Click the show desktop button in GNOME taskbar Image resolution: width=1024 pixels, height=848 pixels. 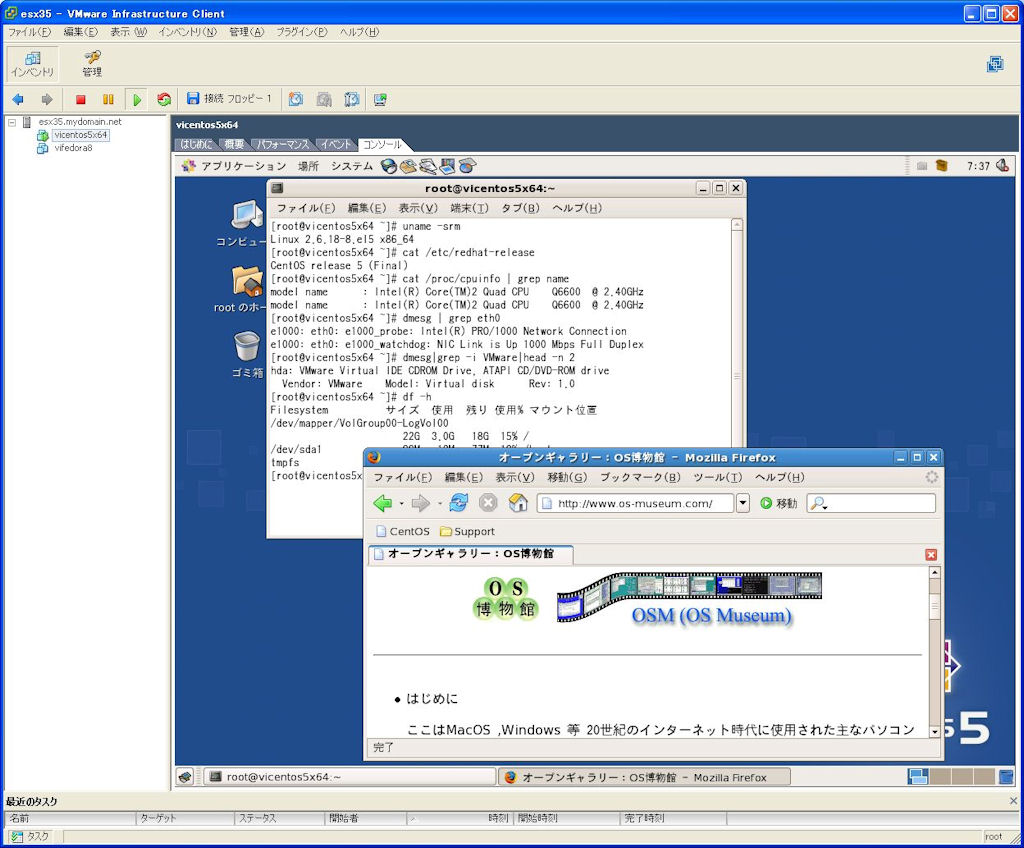pyautogui.click(x=185, y=777)
